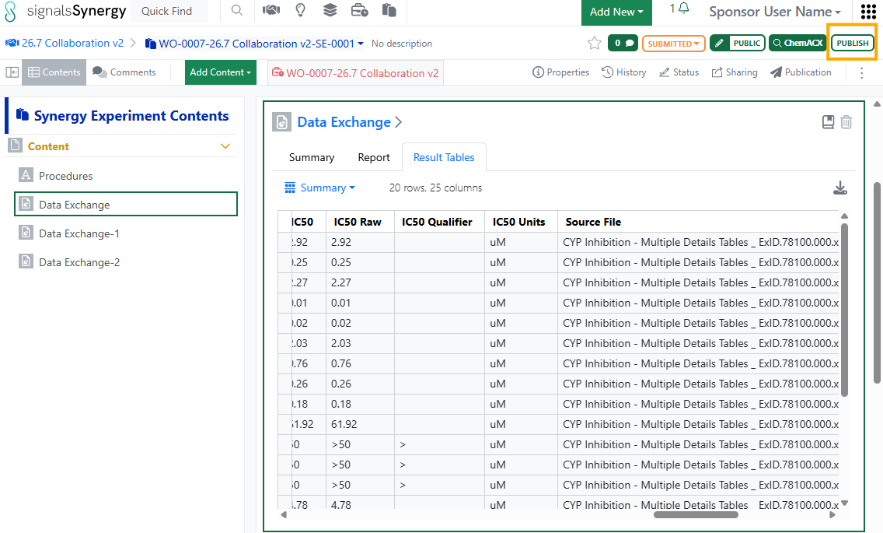Select Data Exchange in the contents list

coord(126,204)
